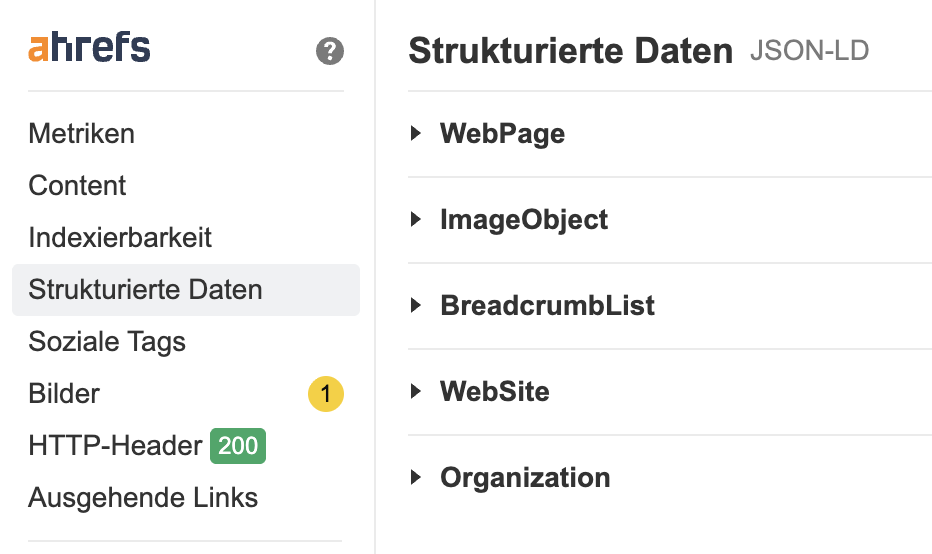Expand the WebSite disclosure triangle
Viewport: 932px width, 554px height.
(416, 392)
